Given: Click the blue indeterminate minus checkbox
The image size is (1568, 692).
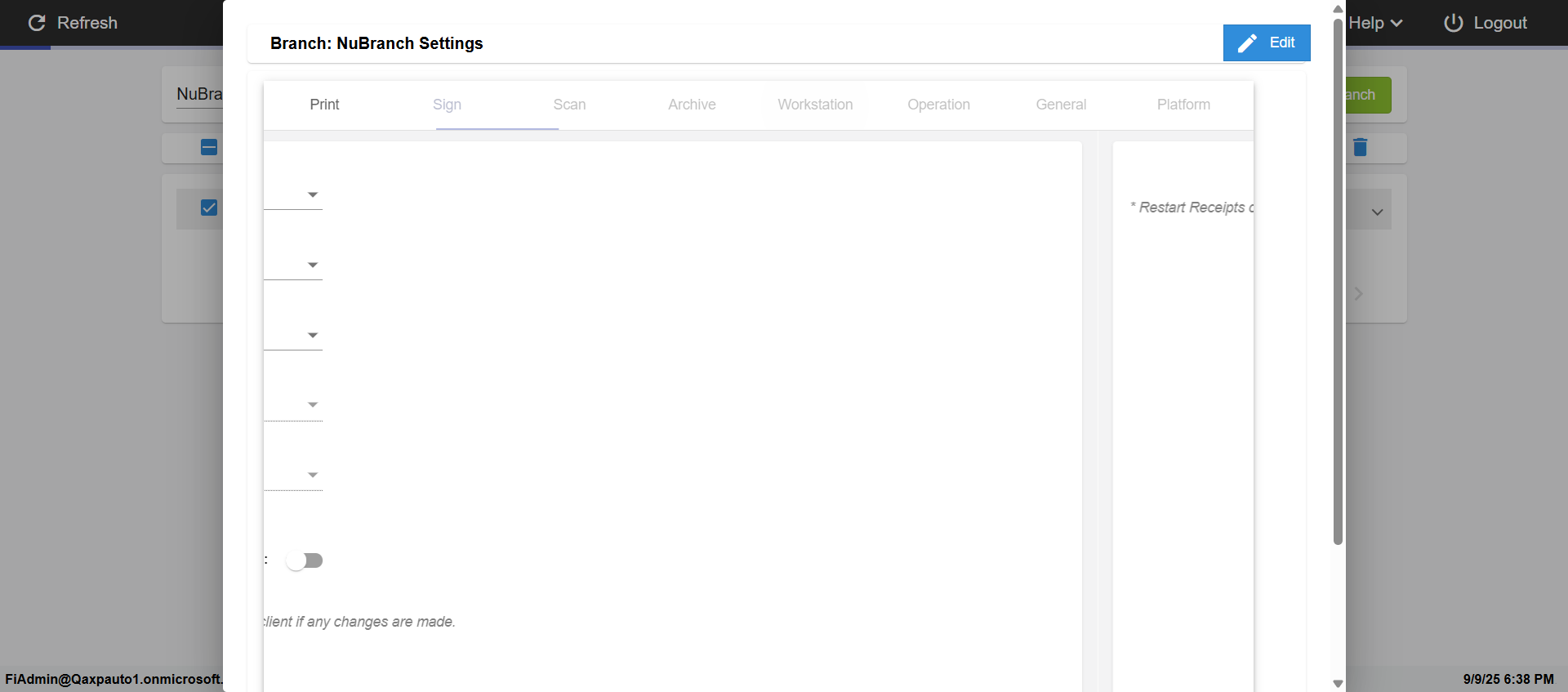Looking at the screenshot, I should (x=209, y=147).
